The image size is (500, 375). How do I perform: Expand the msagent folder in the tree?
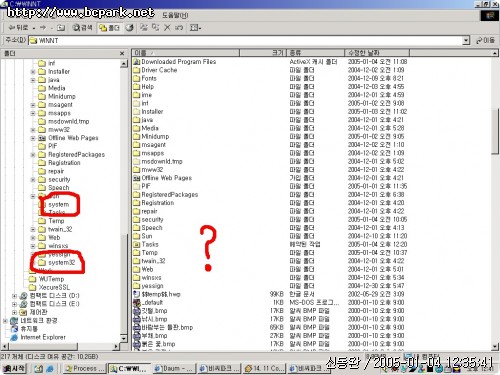tap(33, 105)
